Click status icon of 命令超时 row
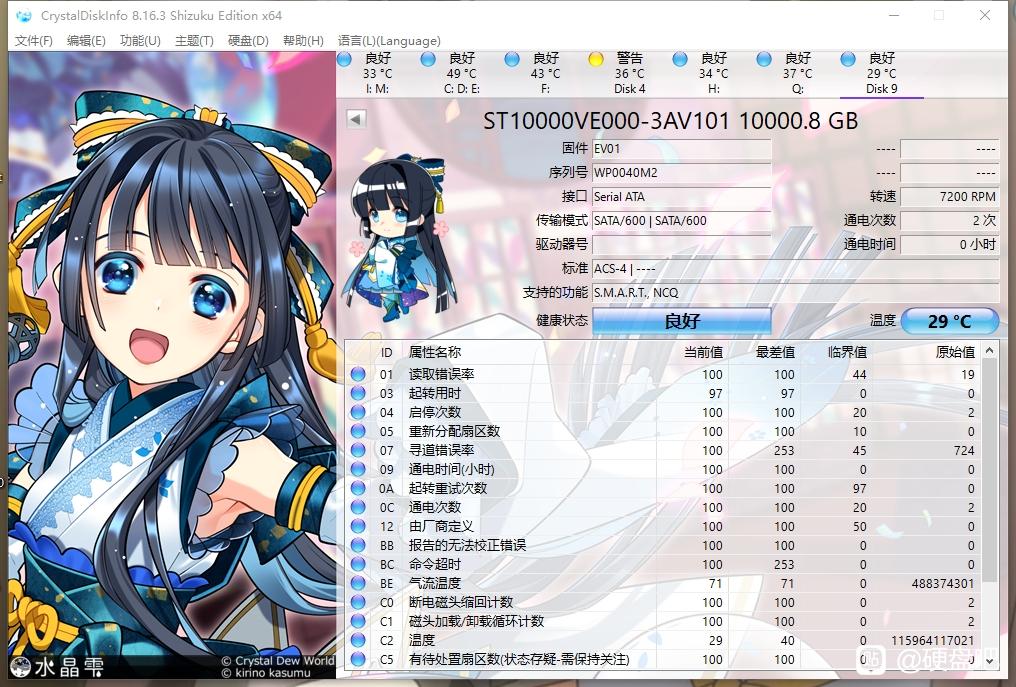The width and height of the screenshot is (1016, 687). point(358,564)
